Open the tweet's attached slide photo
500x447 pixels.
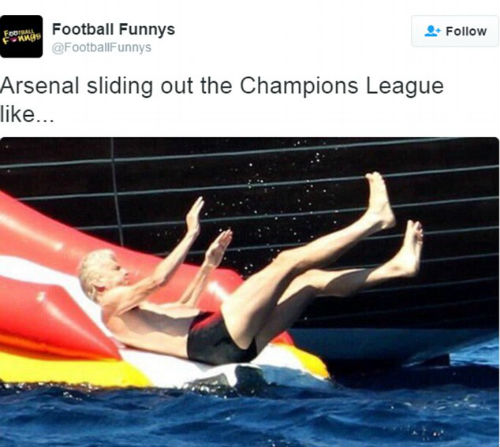pyautogui.click(x=250, y=292)
